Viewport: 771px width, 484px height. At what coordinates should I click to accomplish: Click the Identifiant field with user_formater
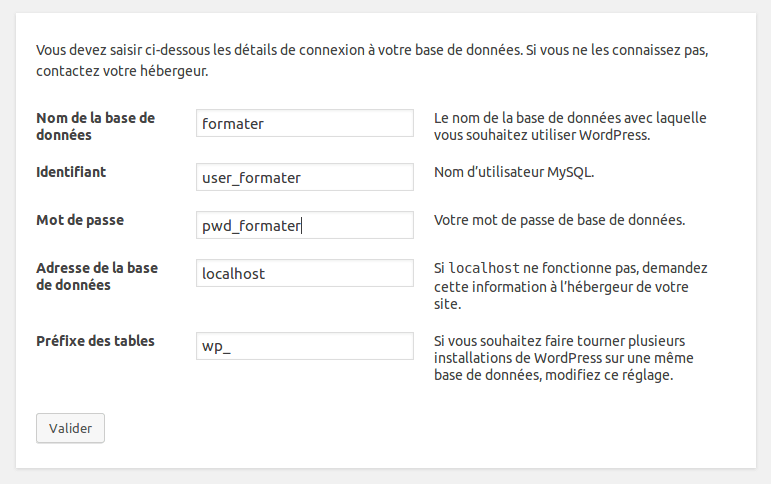pyautogui.click(x=305, y=178)
